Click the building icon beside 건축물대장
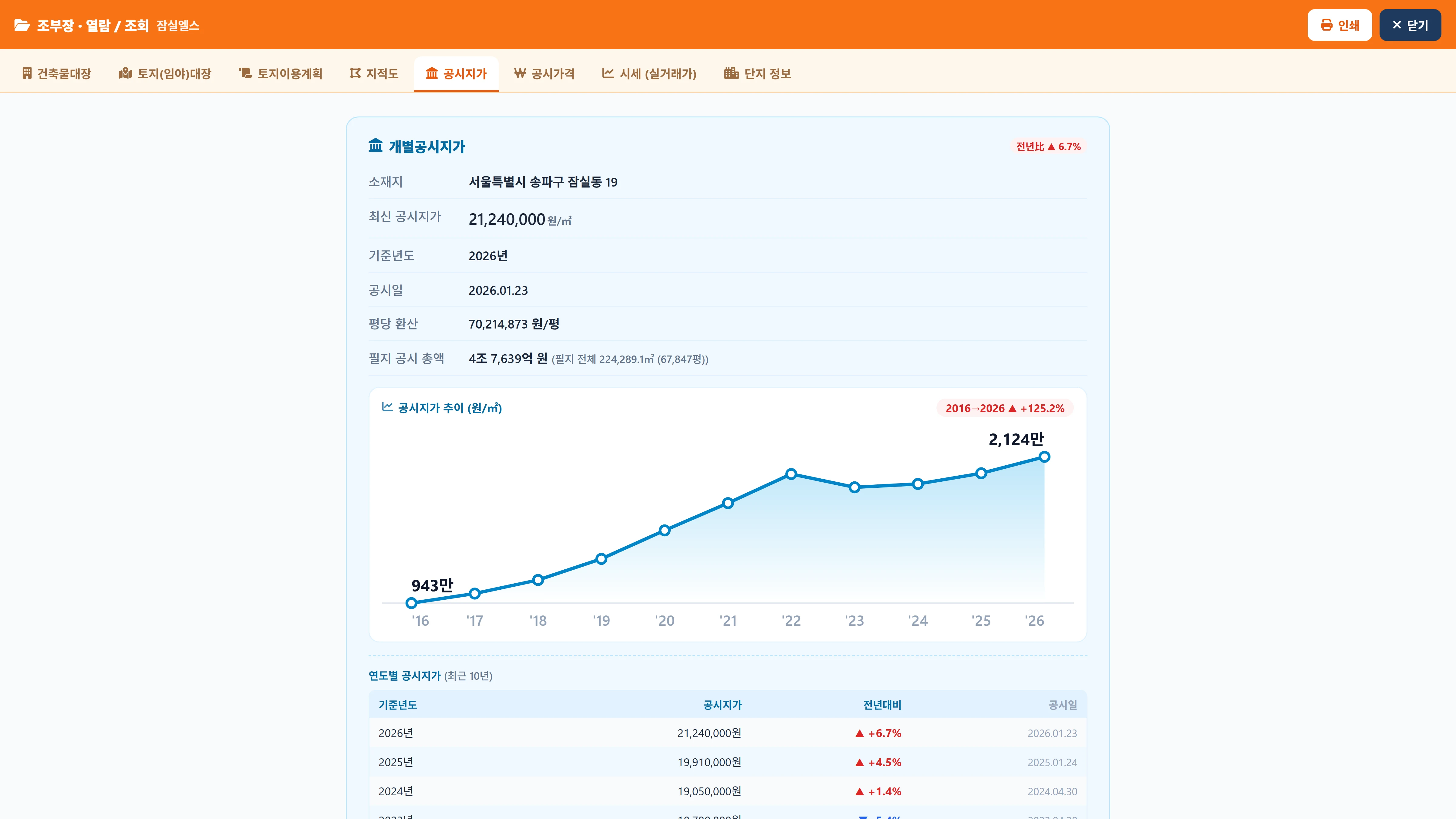The image size is (1456, 819). [x=27, y=73]
